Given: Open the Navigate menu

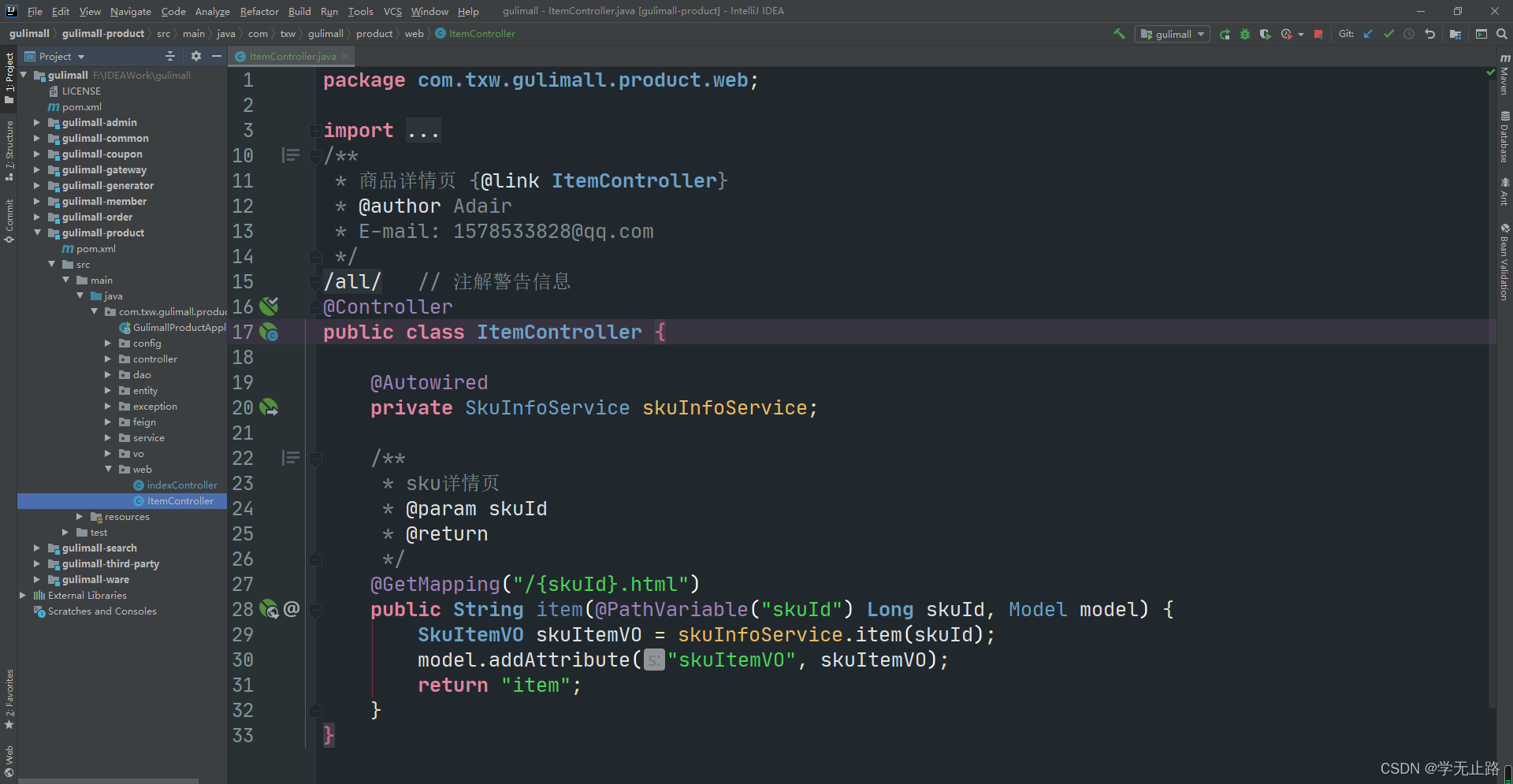Looking at the screenshot, I should coord(130,11).
